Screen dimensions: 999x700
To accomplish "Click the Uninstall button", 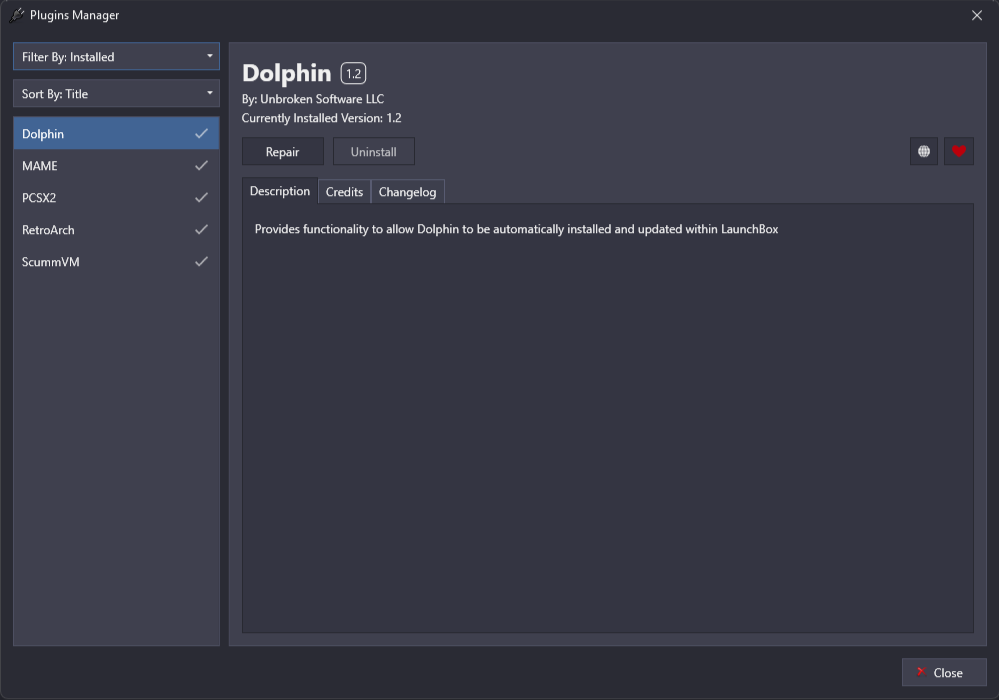I will (x=373, y=152).
